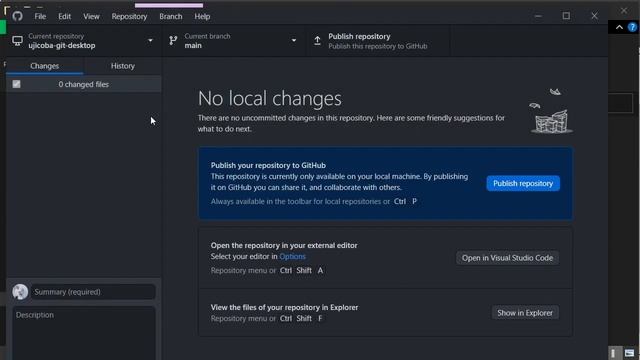The image size is (640, 360).
Task: Click Open the repository in your external editor heading
Action: pos(284,245)
